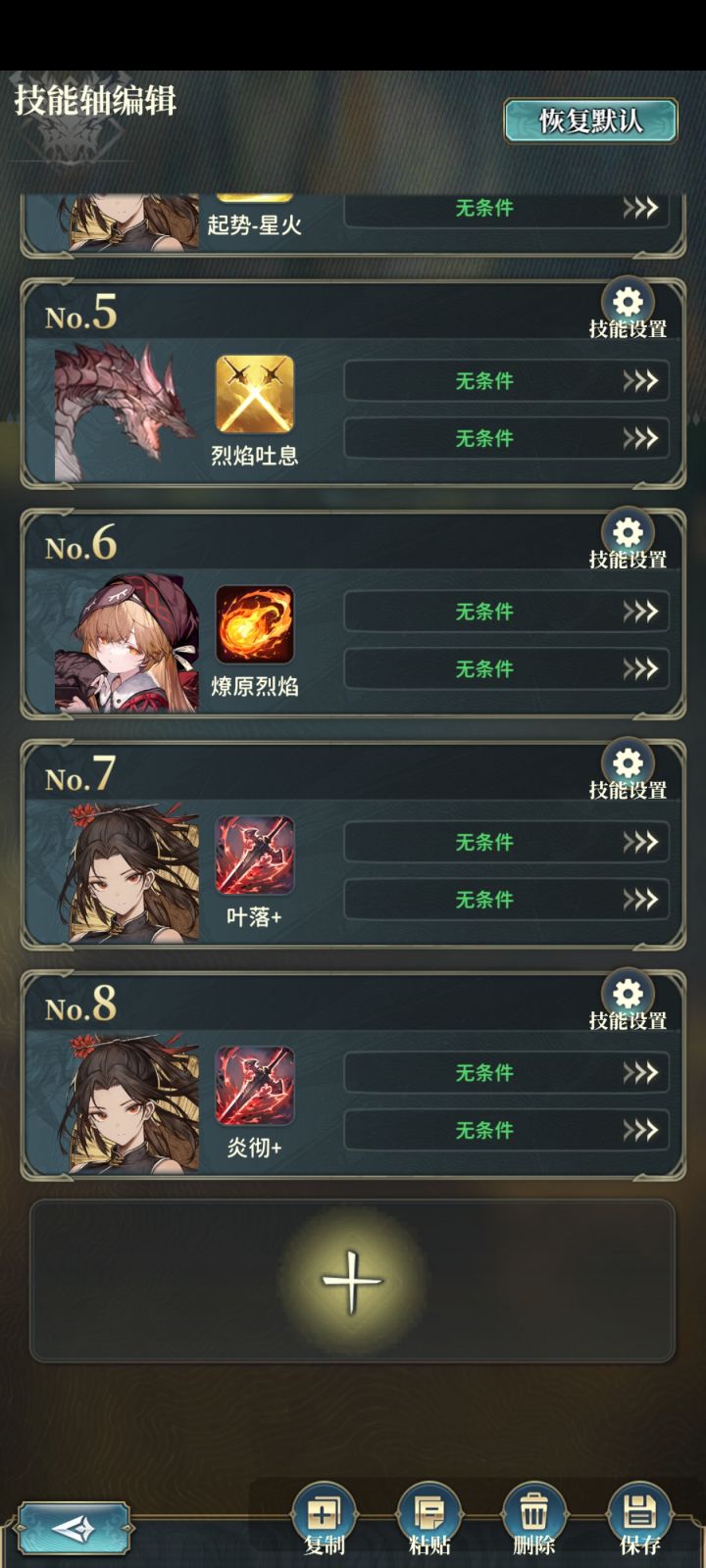Select the dragon portrait in No.5

coord(126,412)
